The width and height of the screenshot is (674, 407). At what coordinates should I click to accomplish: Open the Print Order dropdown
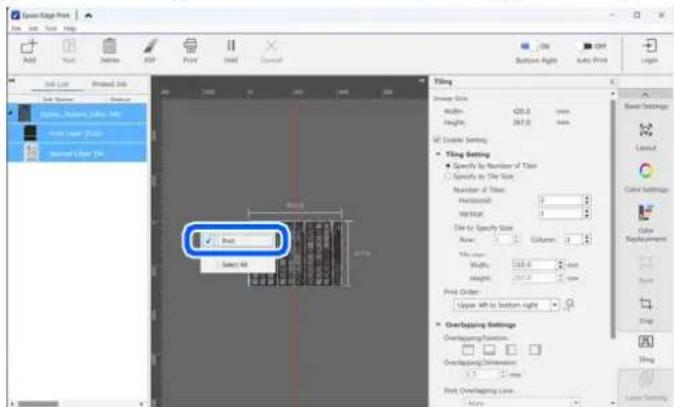pos(506,305)
